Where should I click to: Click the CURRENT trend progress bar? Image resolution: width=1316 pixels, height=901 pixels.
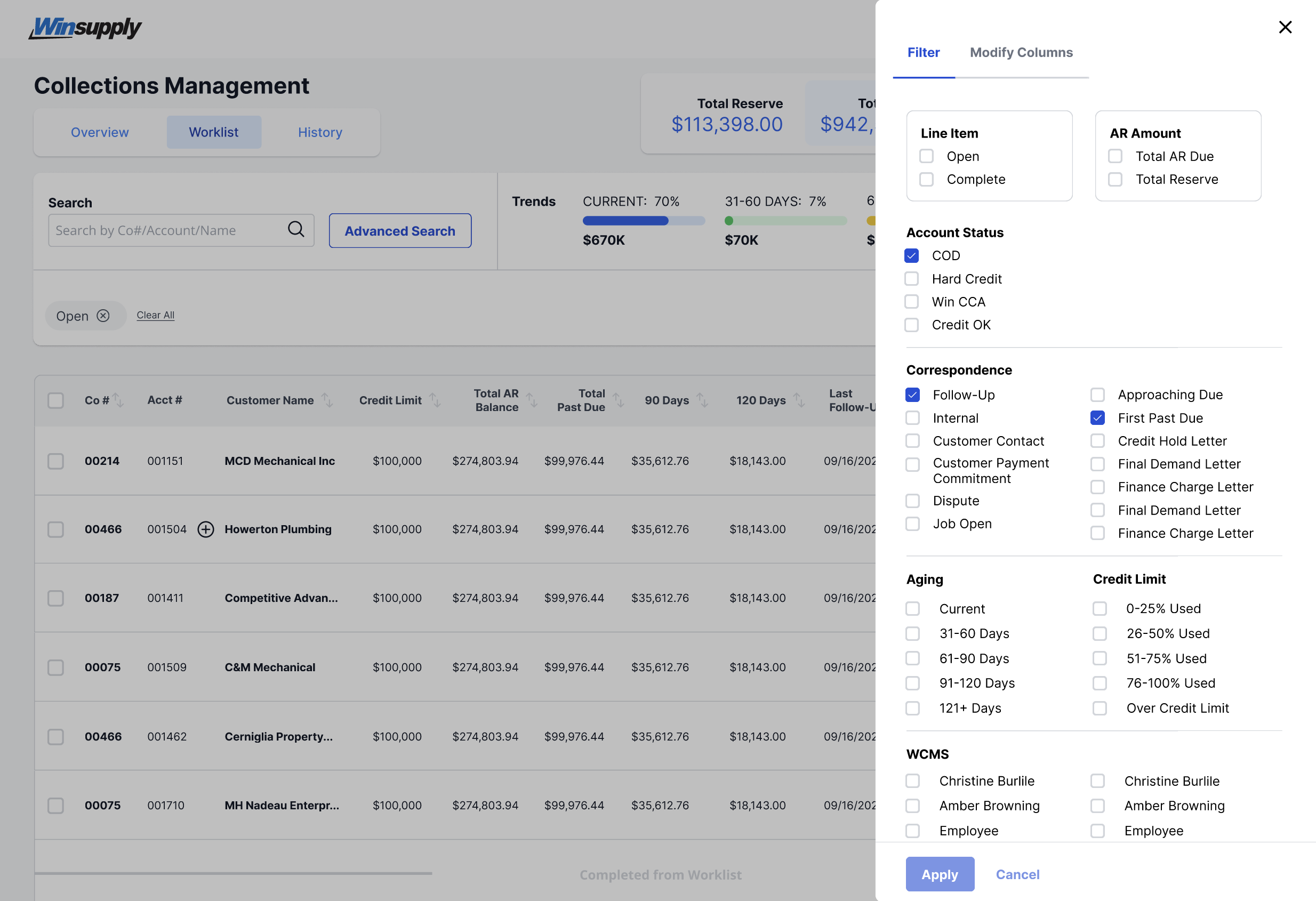[643, 221]
